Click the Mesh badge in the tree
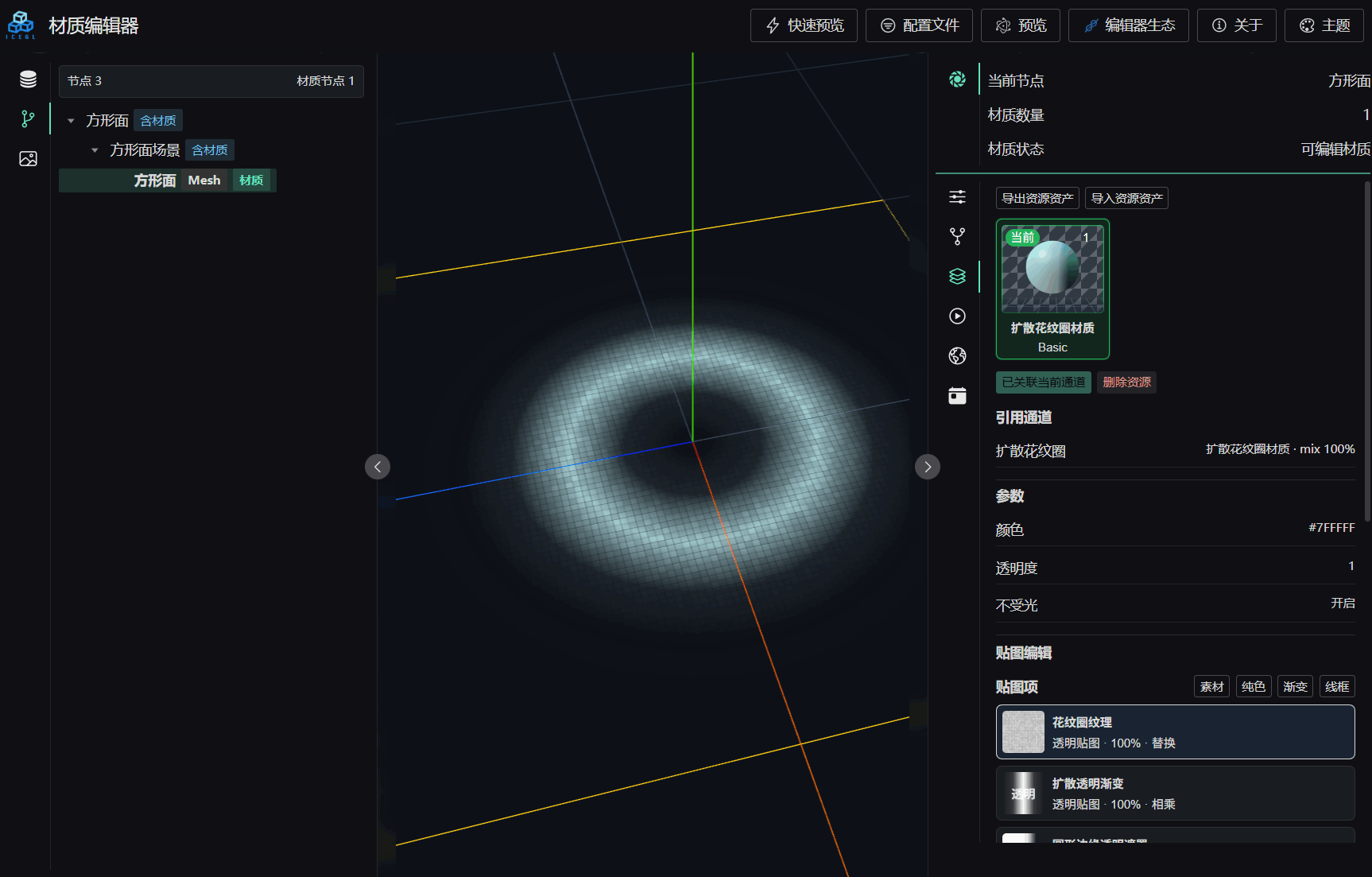1372x877 pixels. (x=204, y=180)
